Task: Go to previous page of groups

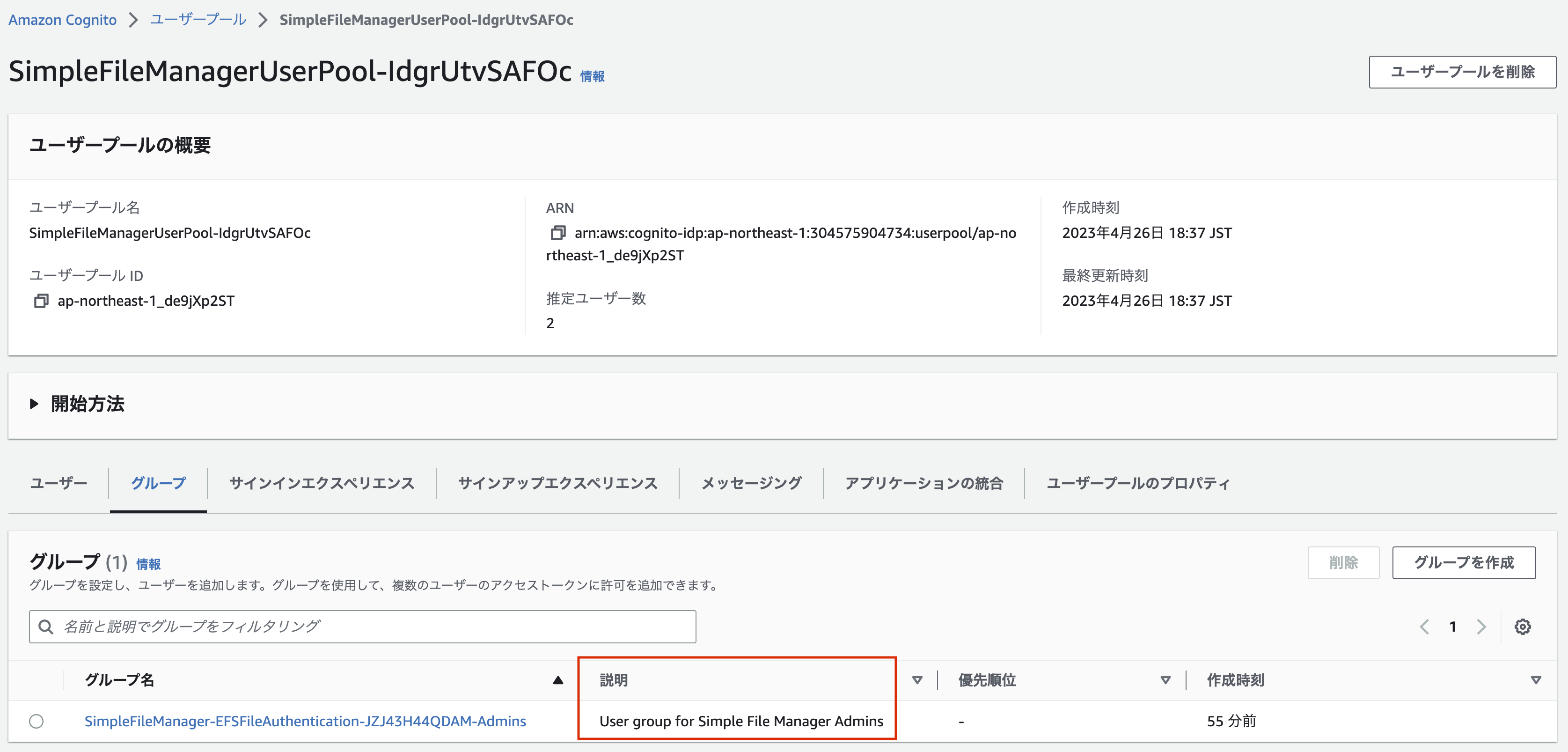Action: [x=1424, y=627]
